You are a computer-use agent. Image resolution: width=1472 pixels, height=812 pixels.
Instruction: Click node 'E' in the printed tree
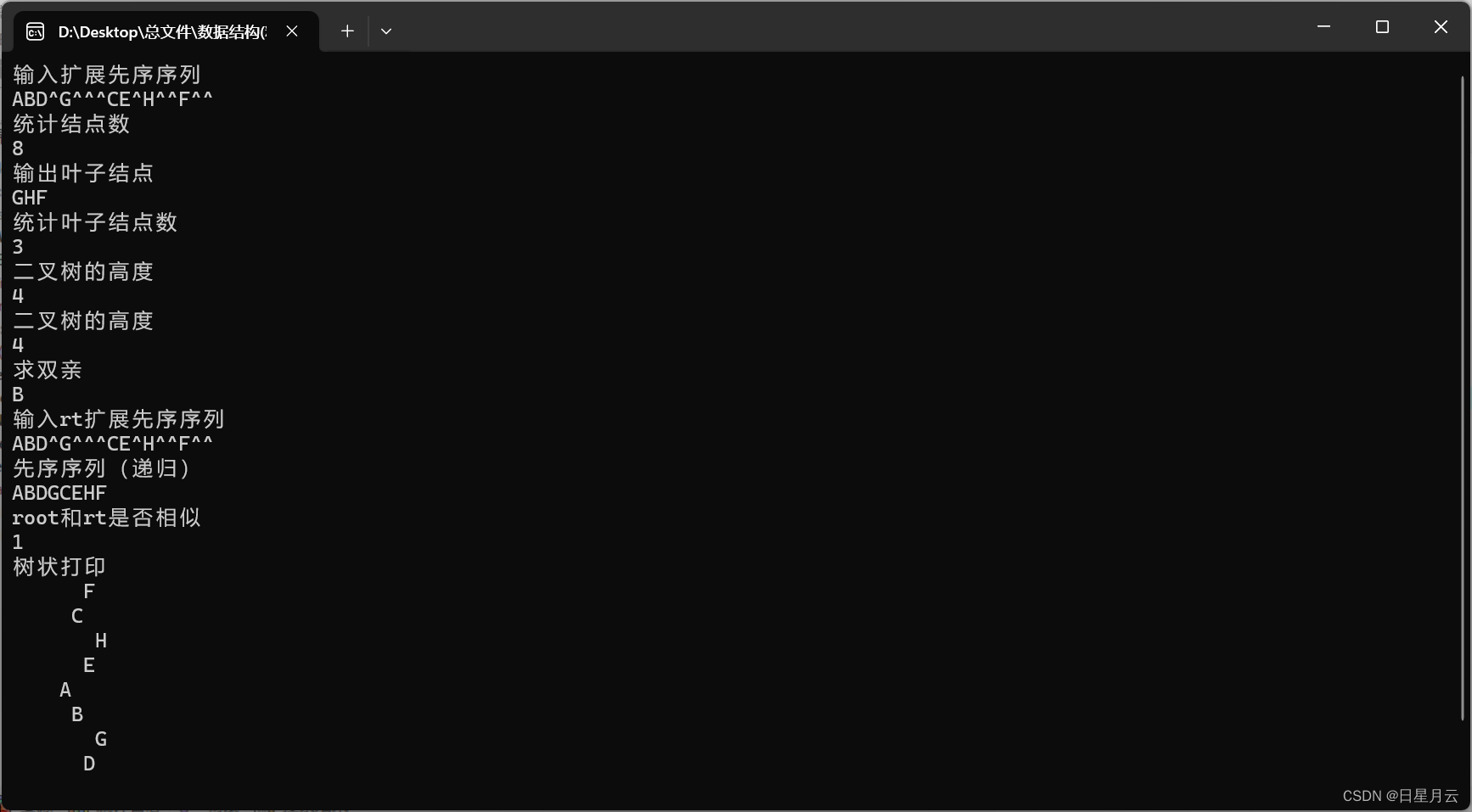click(x=89, y=665)
